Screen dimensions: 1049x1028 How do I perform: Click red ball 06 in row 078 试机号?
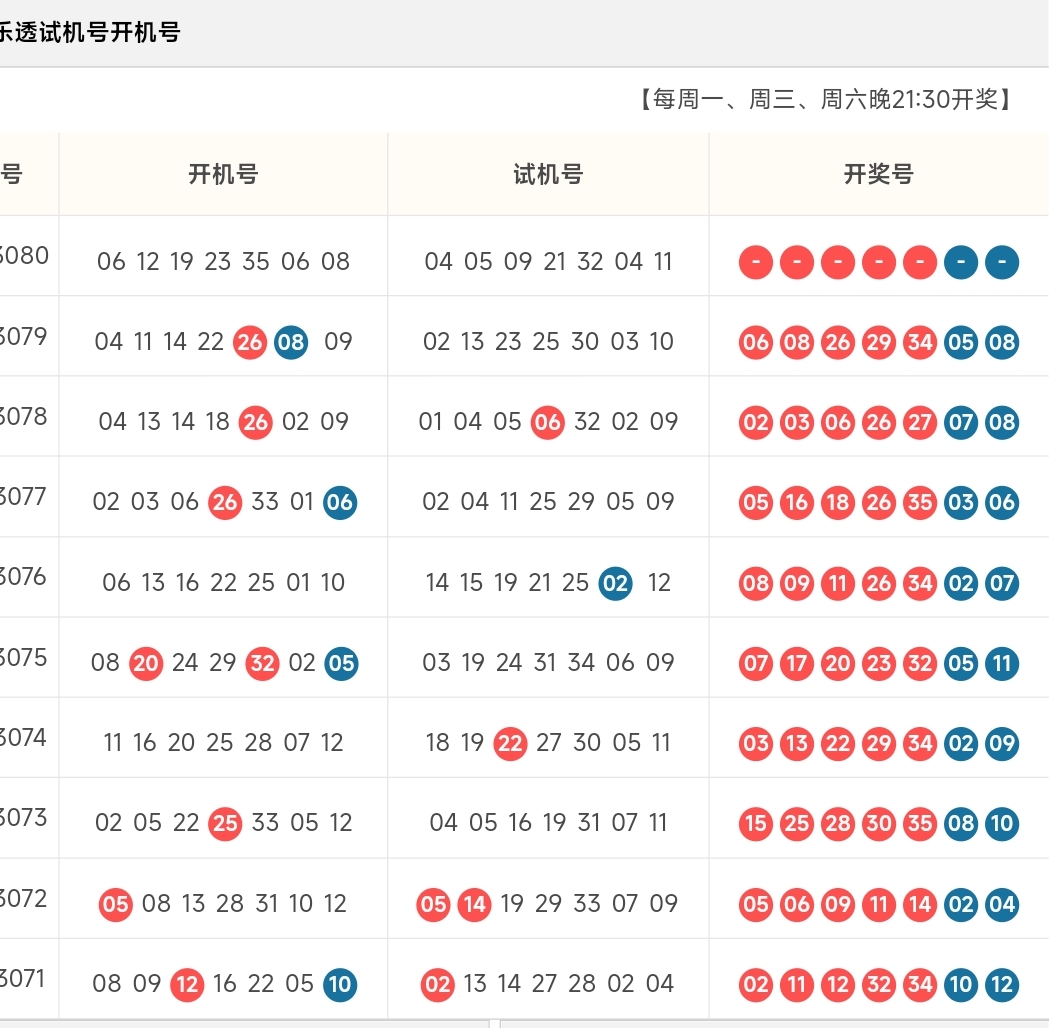coord(547,422)
